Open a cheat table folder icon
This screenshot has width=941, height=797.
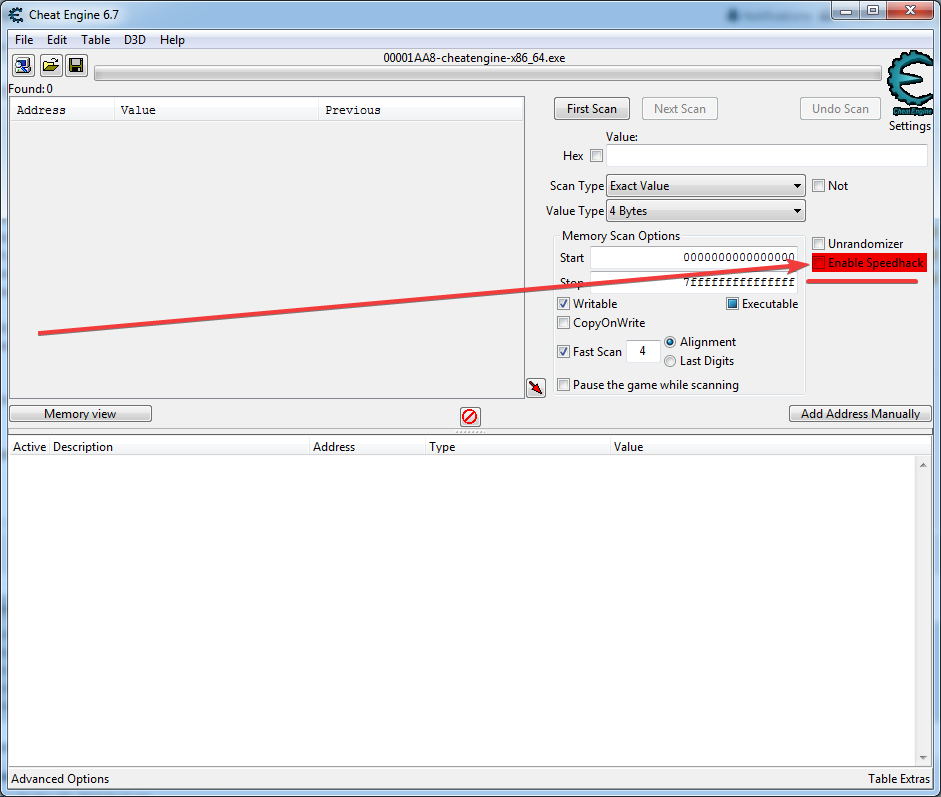click(x=51, y=65)
